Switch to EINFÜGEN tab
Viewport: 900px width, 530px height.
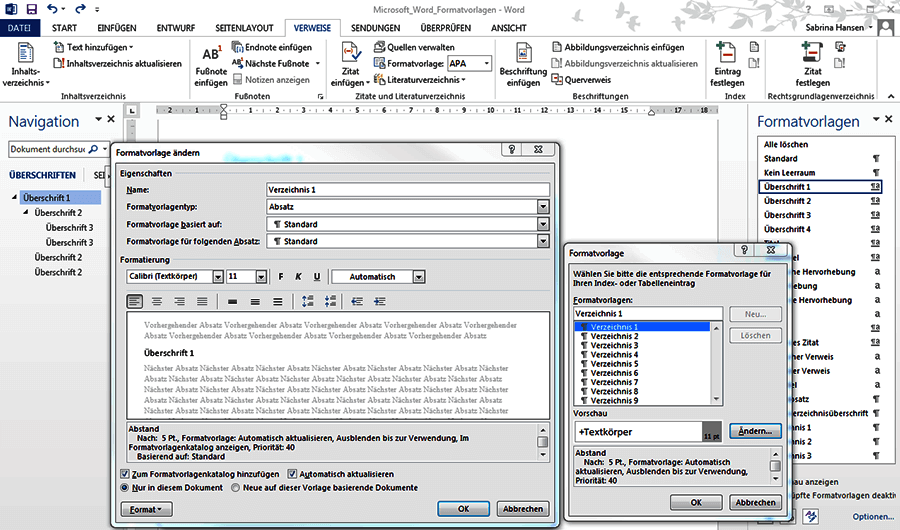coord(117,28)
